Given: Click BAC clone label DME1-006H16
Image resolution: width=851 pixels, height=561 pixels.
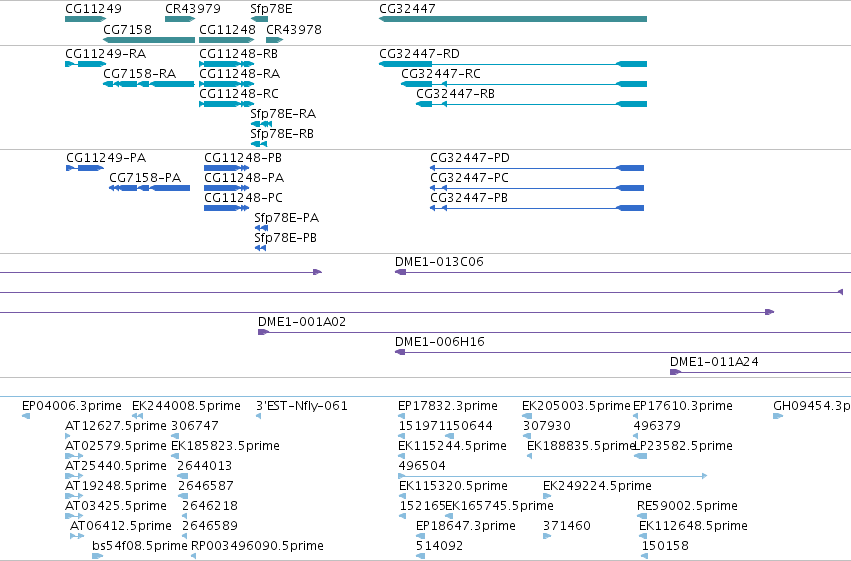Looking at the screenshot, I should (440, 342).
